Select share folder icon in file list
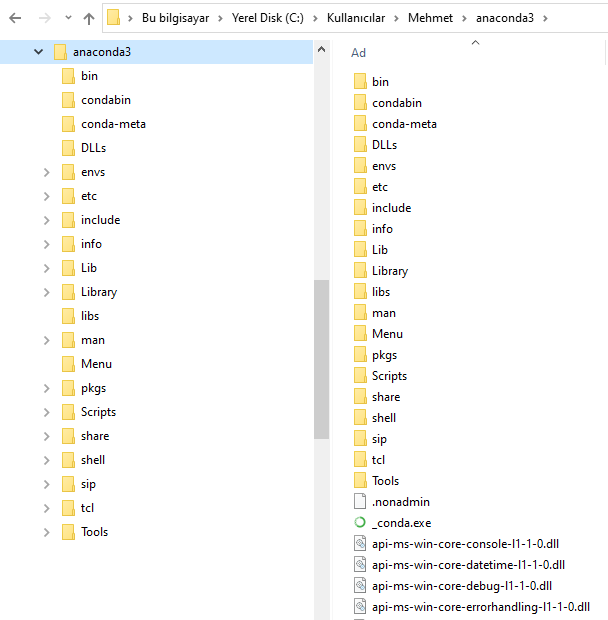The height and width of the screenshot is (620, 608). click(x=360, y=396)
